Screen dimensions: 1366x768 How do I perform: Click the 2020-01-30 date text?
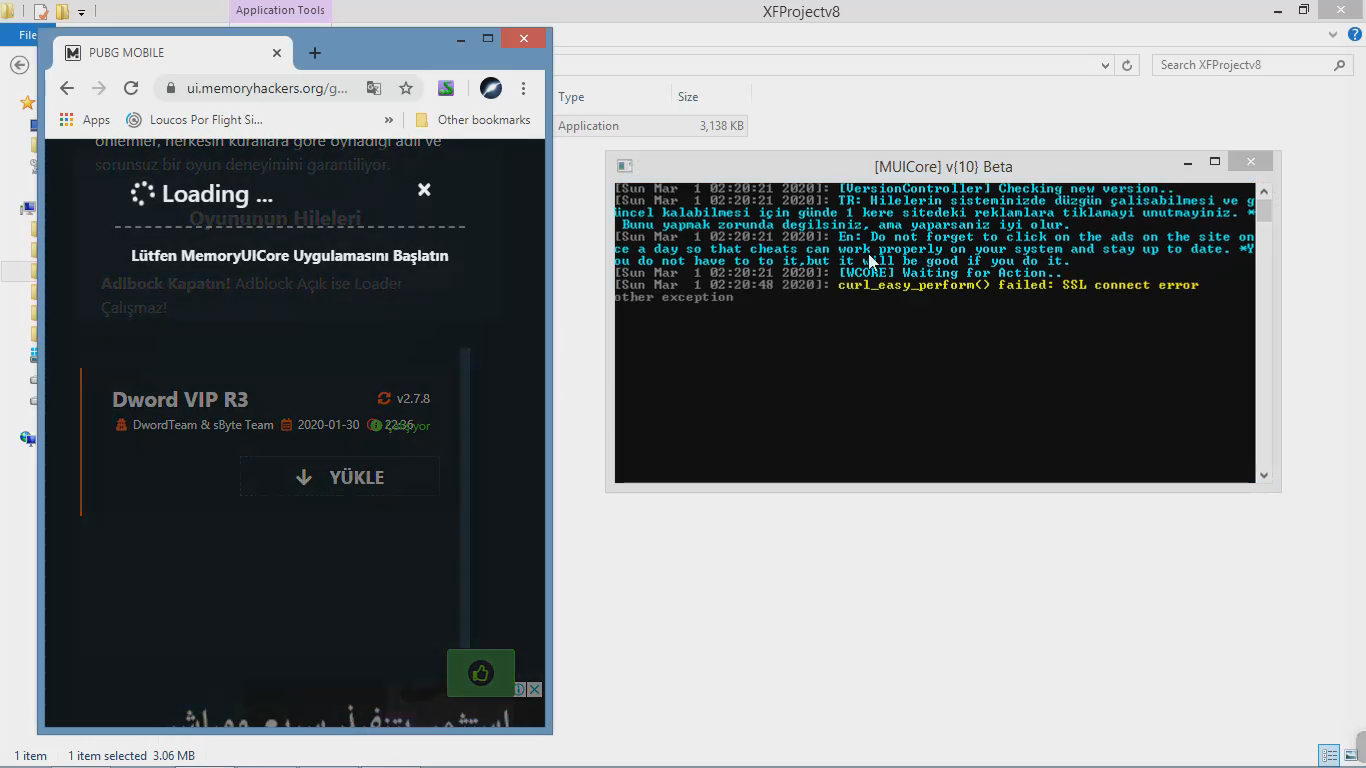328,425
